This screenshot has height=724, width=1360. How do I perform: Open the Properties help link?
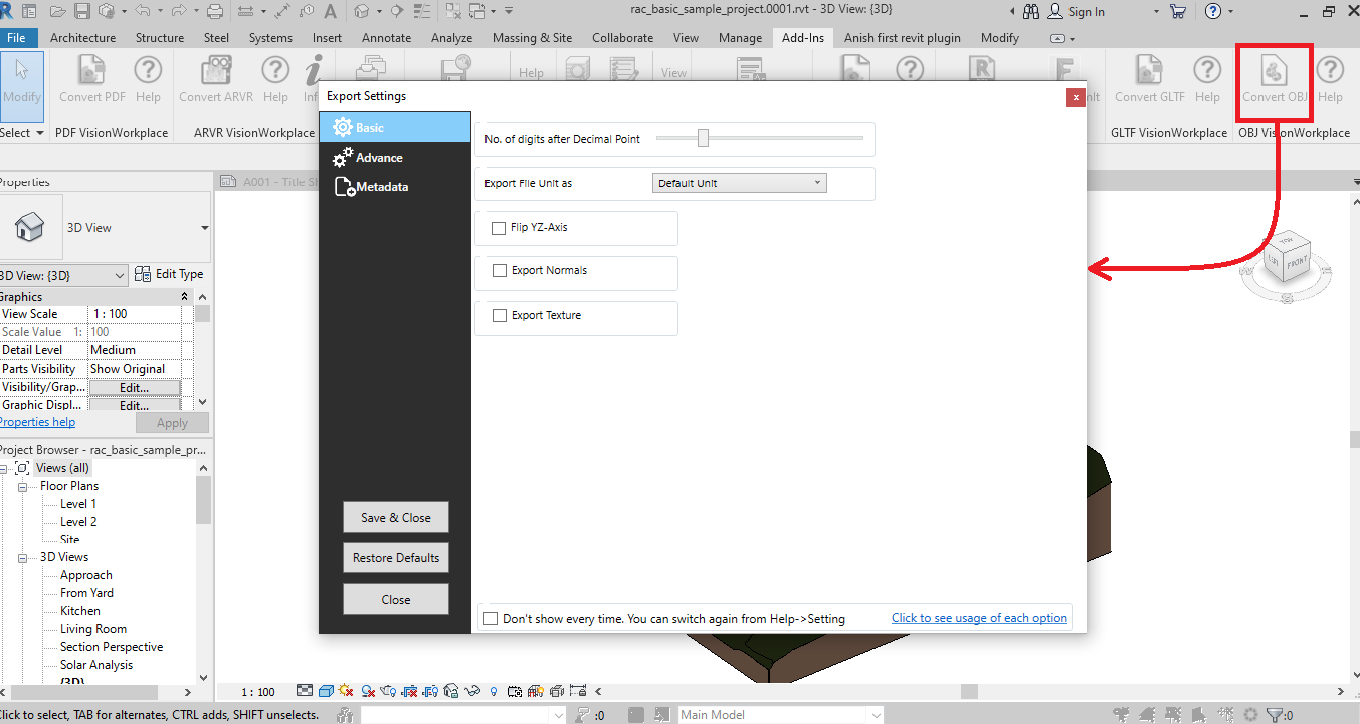[37, 422]
